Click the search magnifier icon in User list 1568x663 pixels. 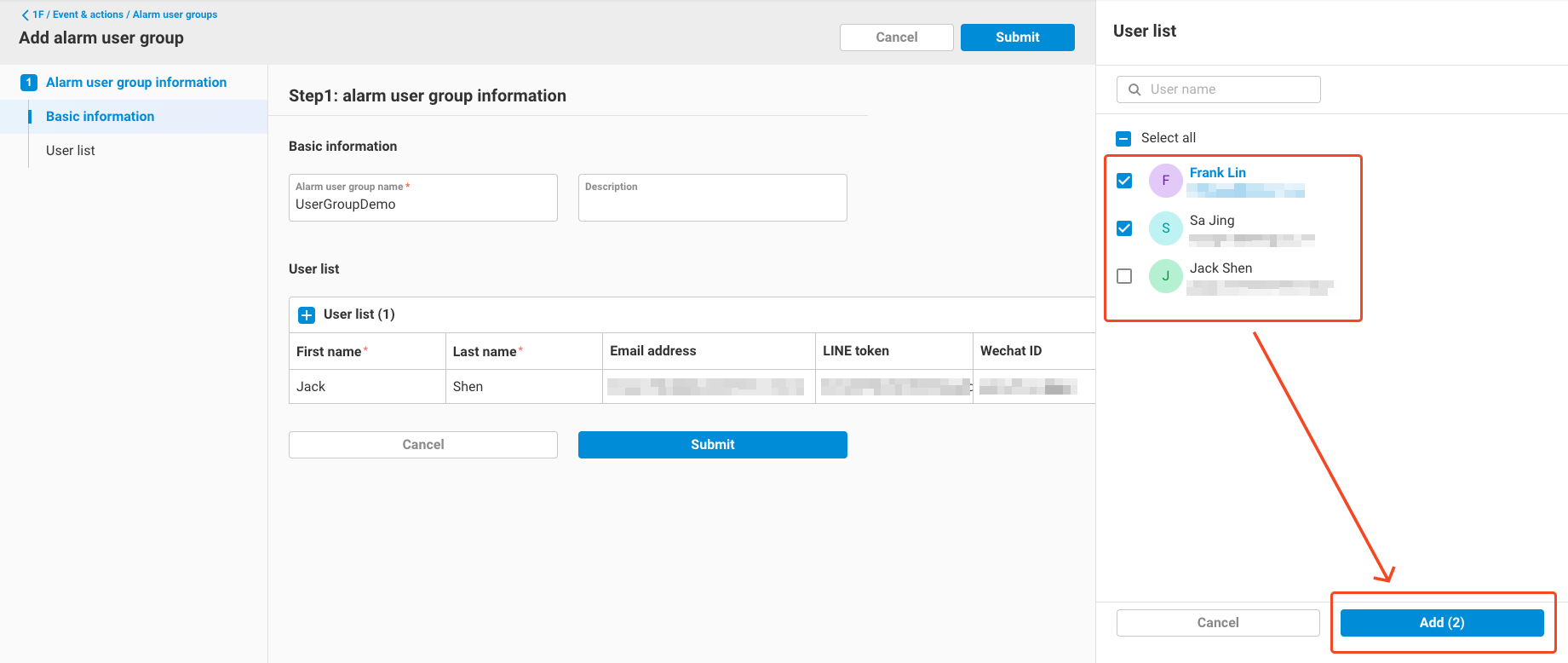(x=1134, y=89)
